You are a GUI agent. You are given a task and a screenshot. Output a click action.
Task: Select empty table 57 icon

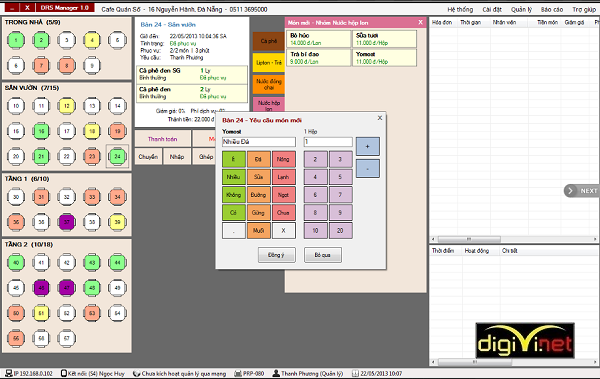tap(67, 338)
